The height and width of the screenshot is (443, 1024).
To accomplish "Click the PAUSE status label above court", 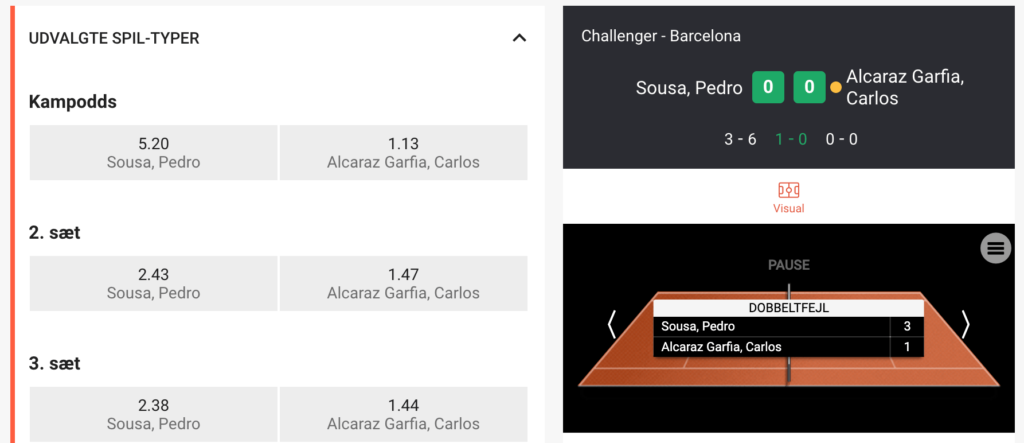I will (788, 265).
